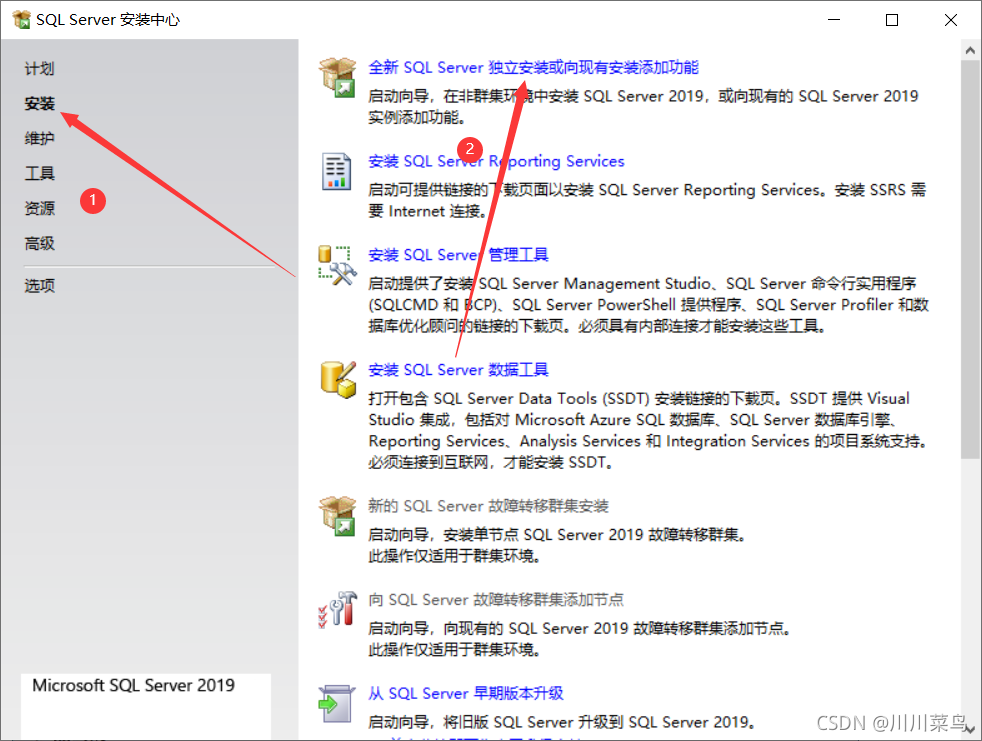Click 向 SQL Server 故障转移群集添加节点 link

pos(496,599)
